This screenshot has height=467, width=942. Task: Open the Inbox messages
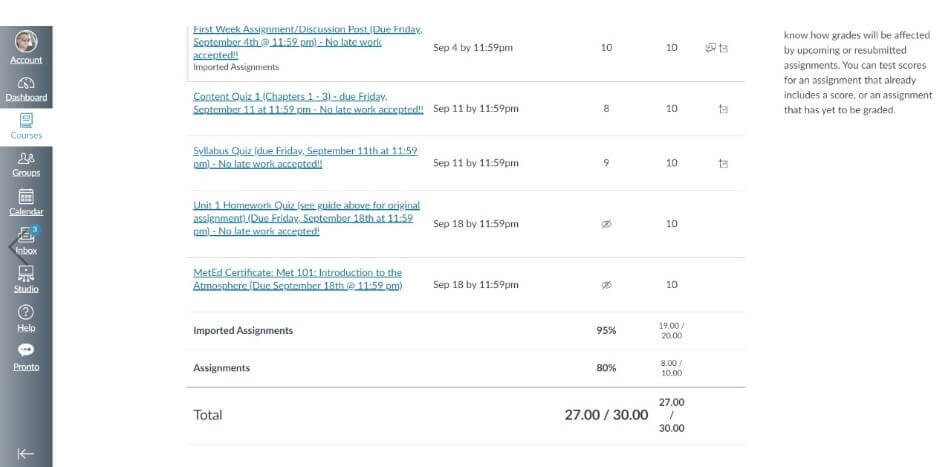26,241
